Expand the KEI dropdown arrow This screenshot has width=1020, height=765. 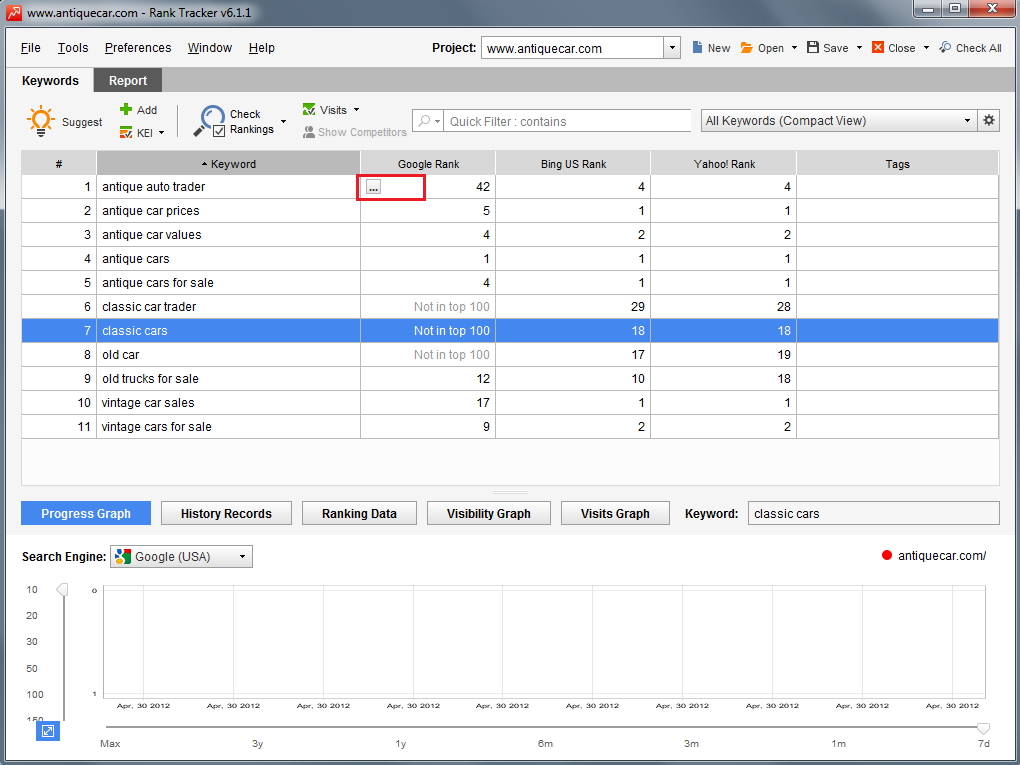(161, 133)
